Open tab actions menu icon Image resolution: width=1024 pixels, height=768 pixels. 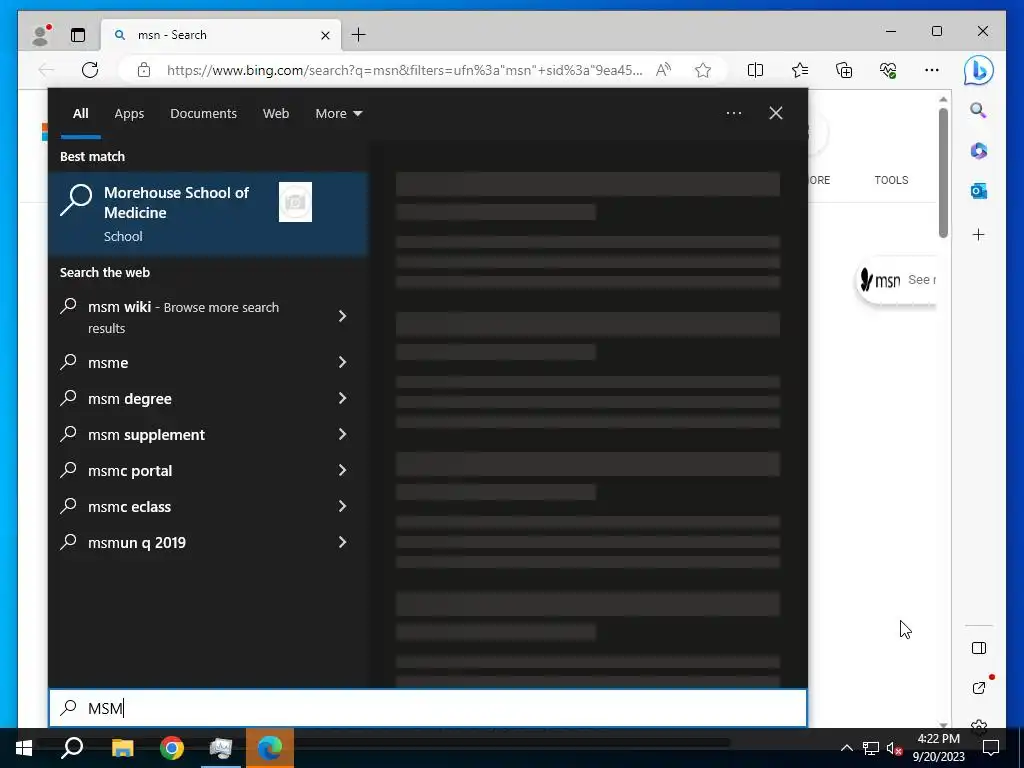78,35
